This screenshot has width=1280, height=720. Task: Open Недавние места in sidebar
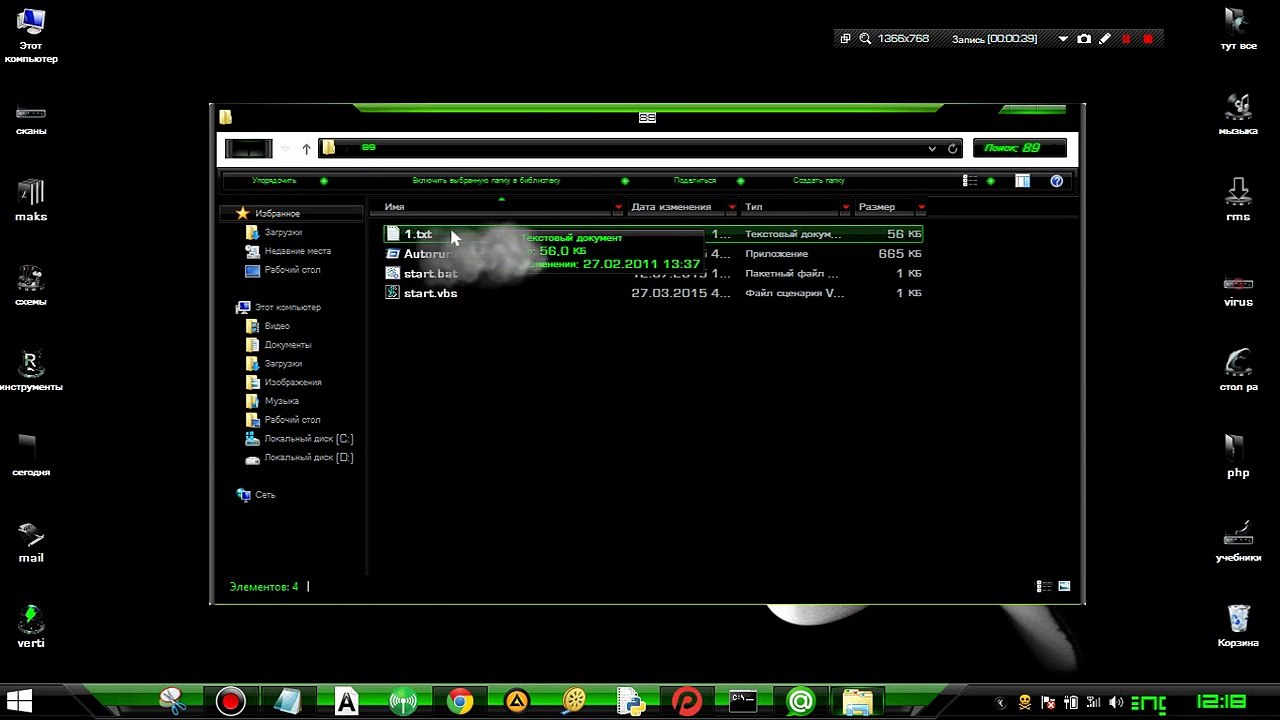pyautogui.click(x=297, y=251)
